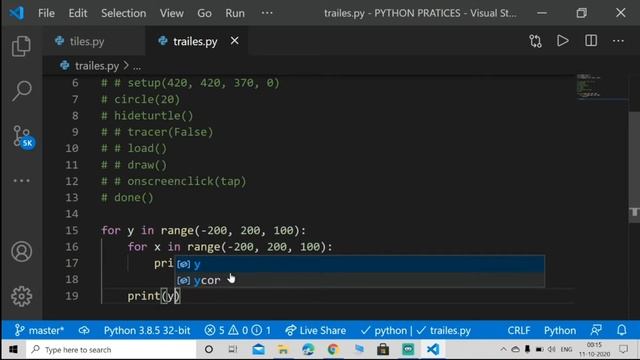Open the Go menu

pos(204,13)
